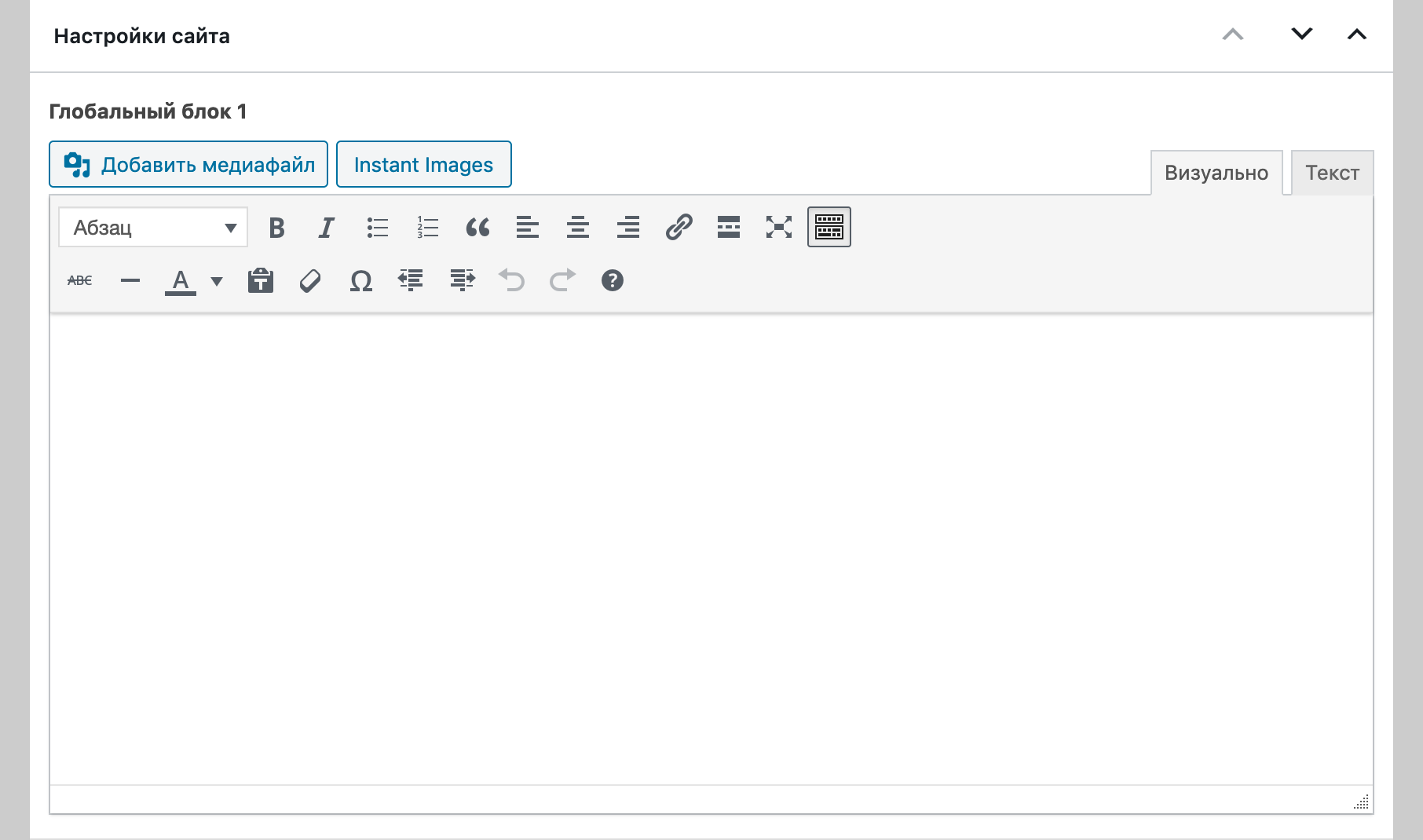
Task: Insert a bulleted list
Action: [x=377, y=228]
